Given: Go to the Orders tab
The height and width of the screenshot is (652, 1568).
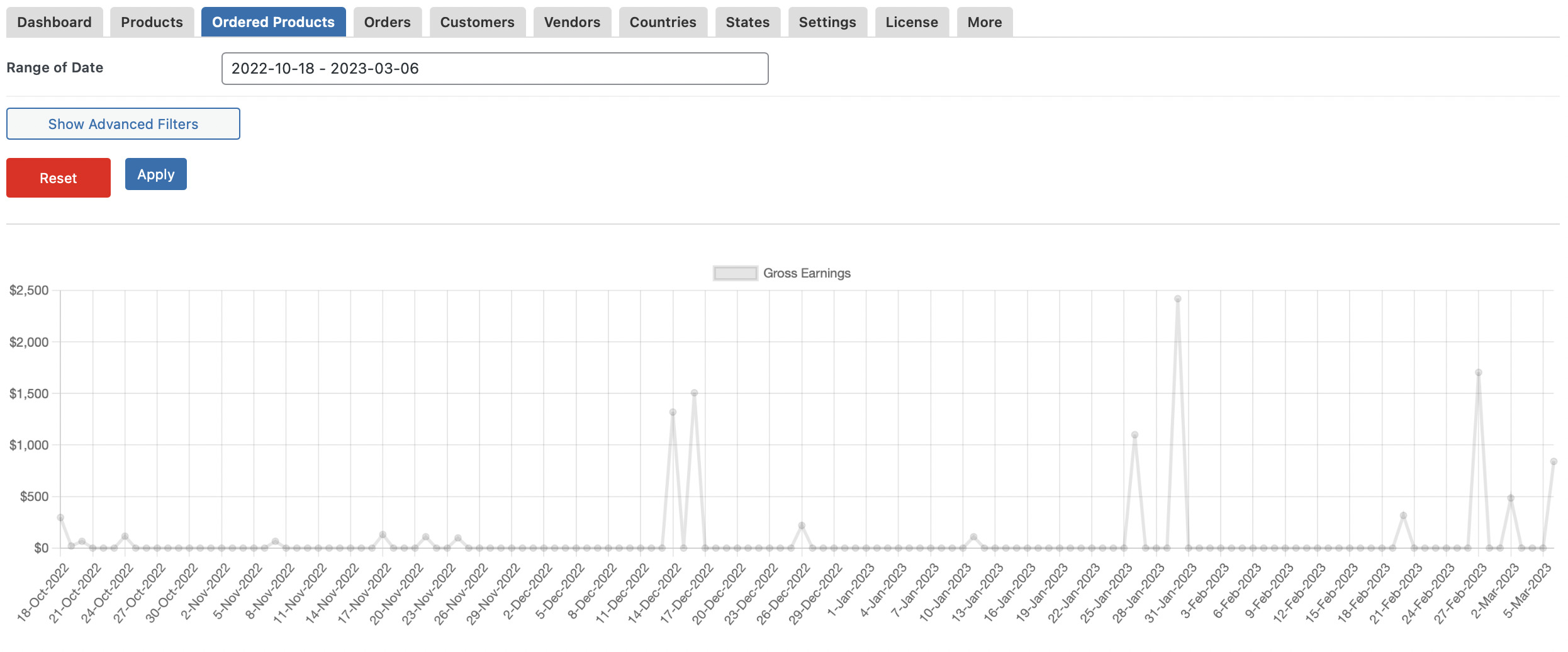Looking at the screenshot, I should [387, 22].
